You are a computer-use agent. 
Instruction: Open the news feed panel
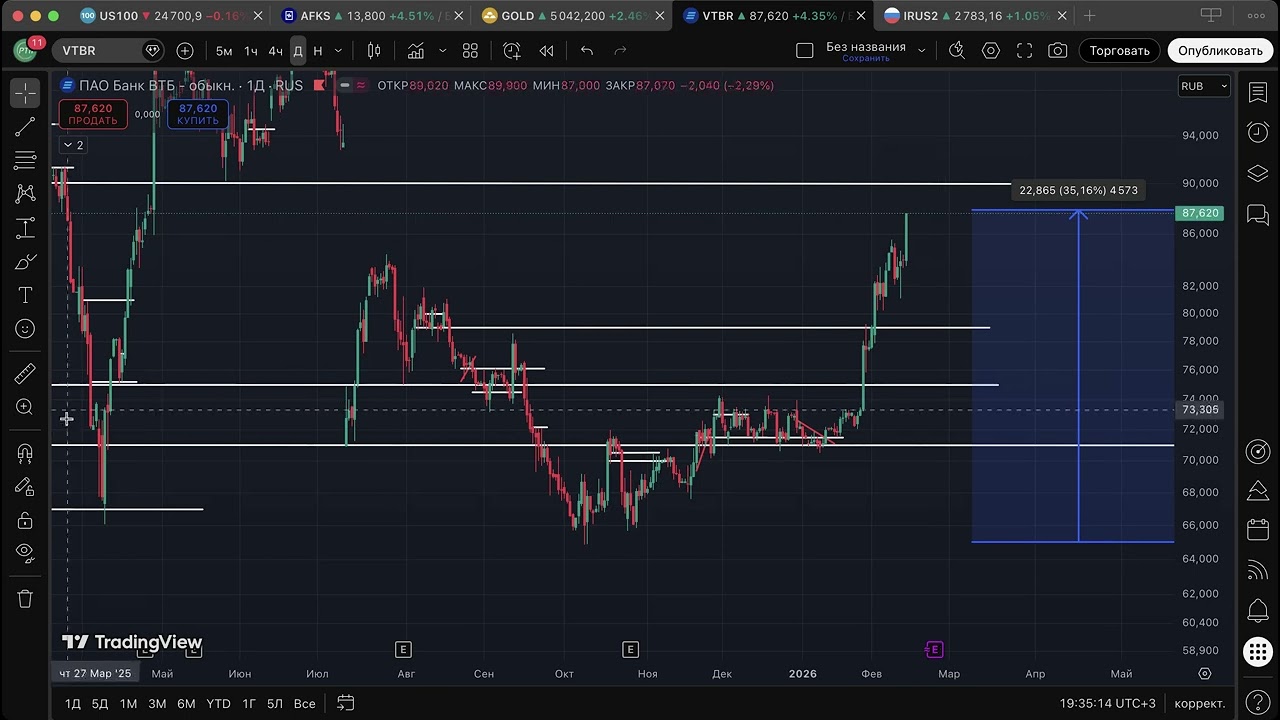click(x=1258, y=571)
